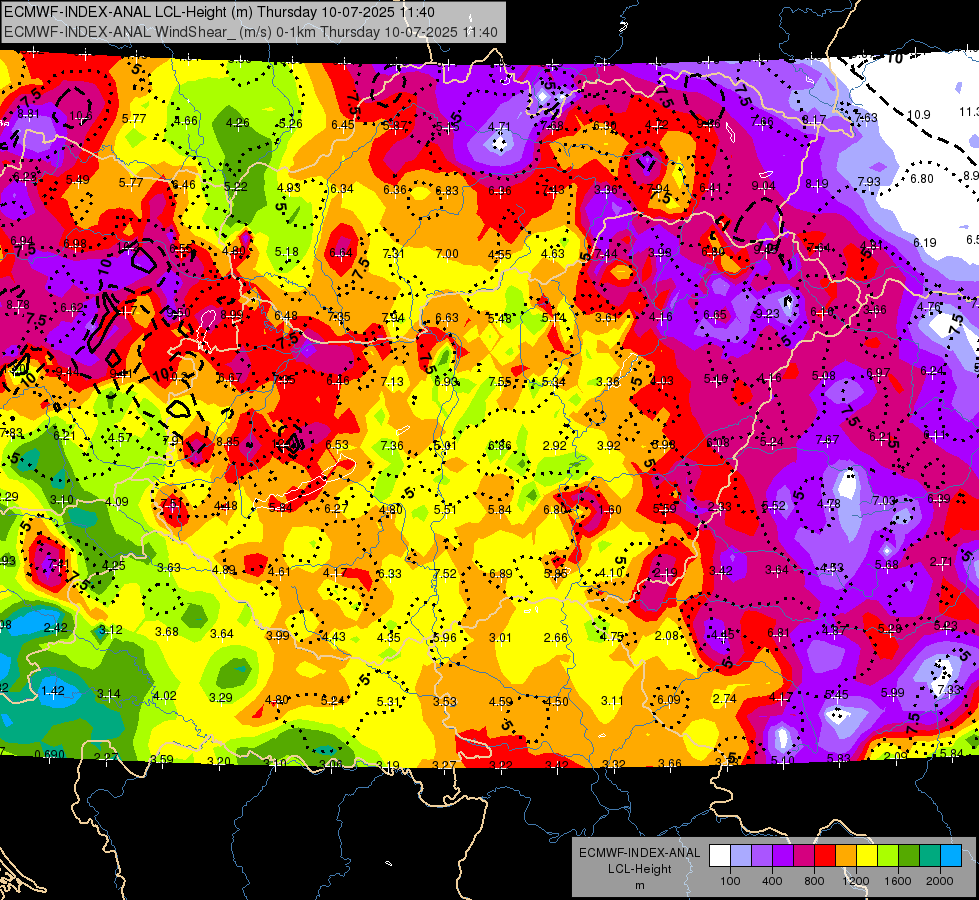Click the WindShear 0-1km title line
Image resolution: width=979 pixels, height=900 pixels.
(x=251, y=32)
